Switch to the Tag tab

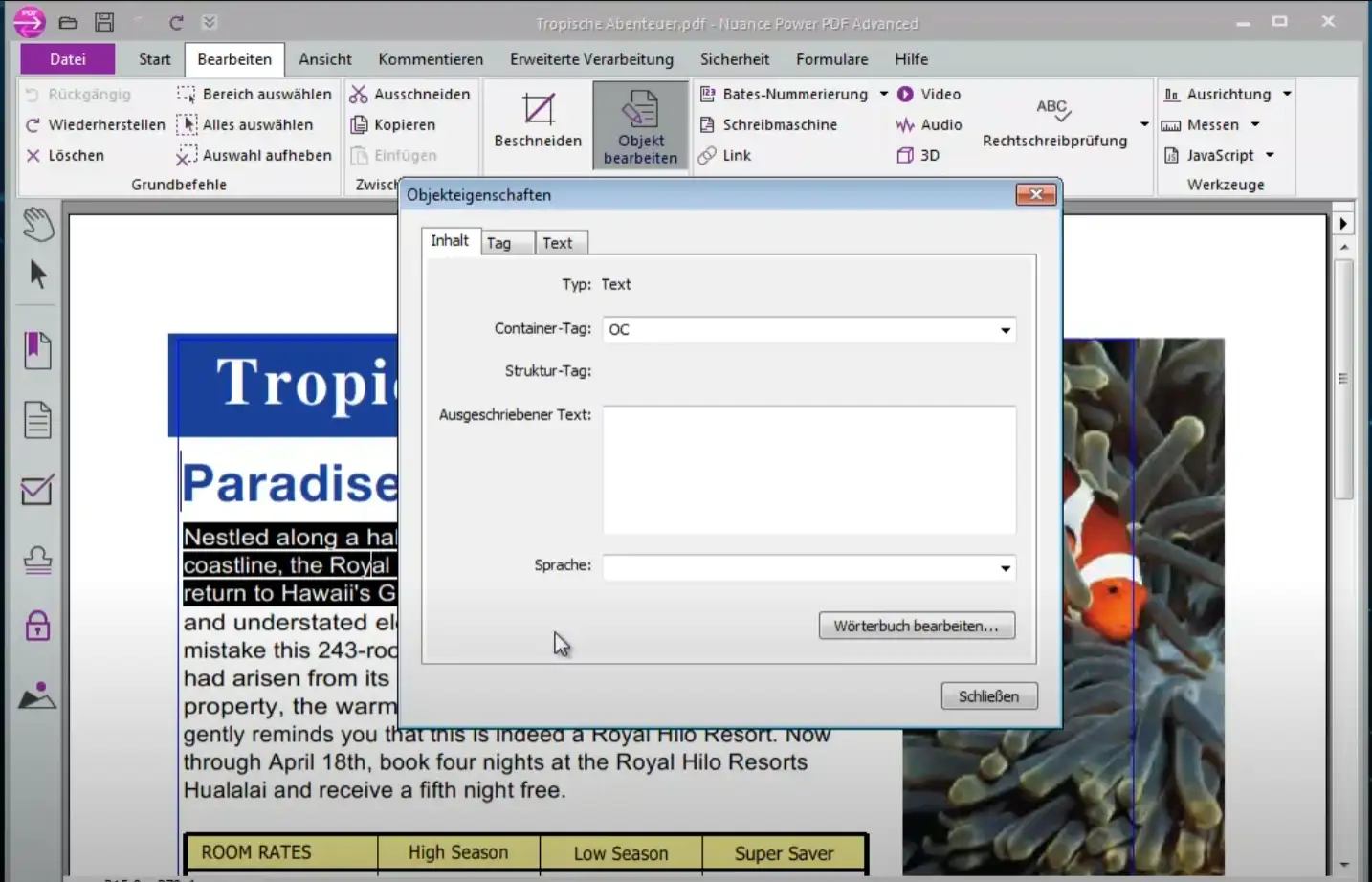[499, 243]
